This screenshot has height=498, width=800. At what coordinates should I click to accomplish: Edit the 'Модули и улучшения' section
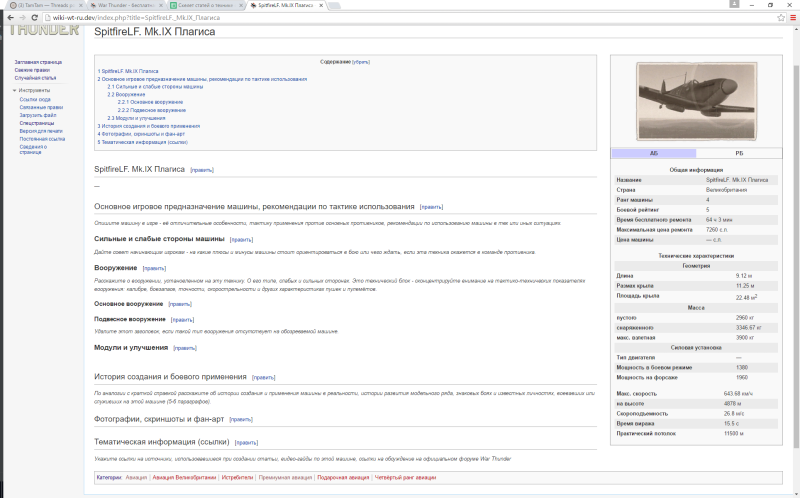tap(185, 348)
